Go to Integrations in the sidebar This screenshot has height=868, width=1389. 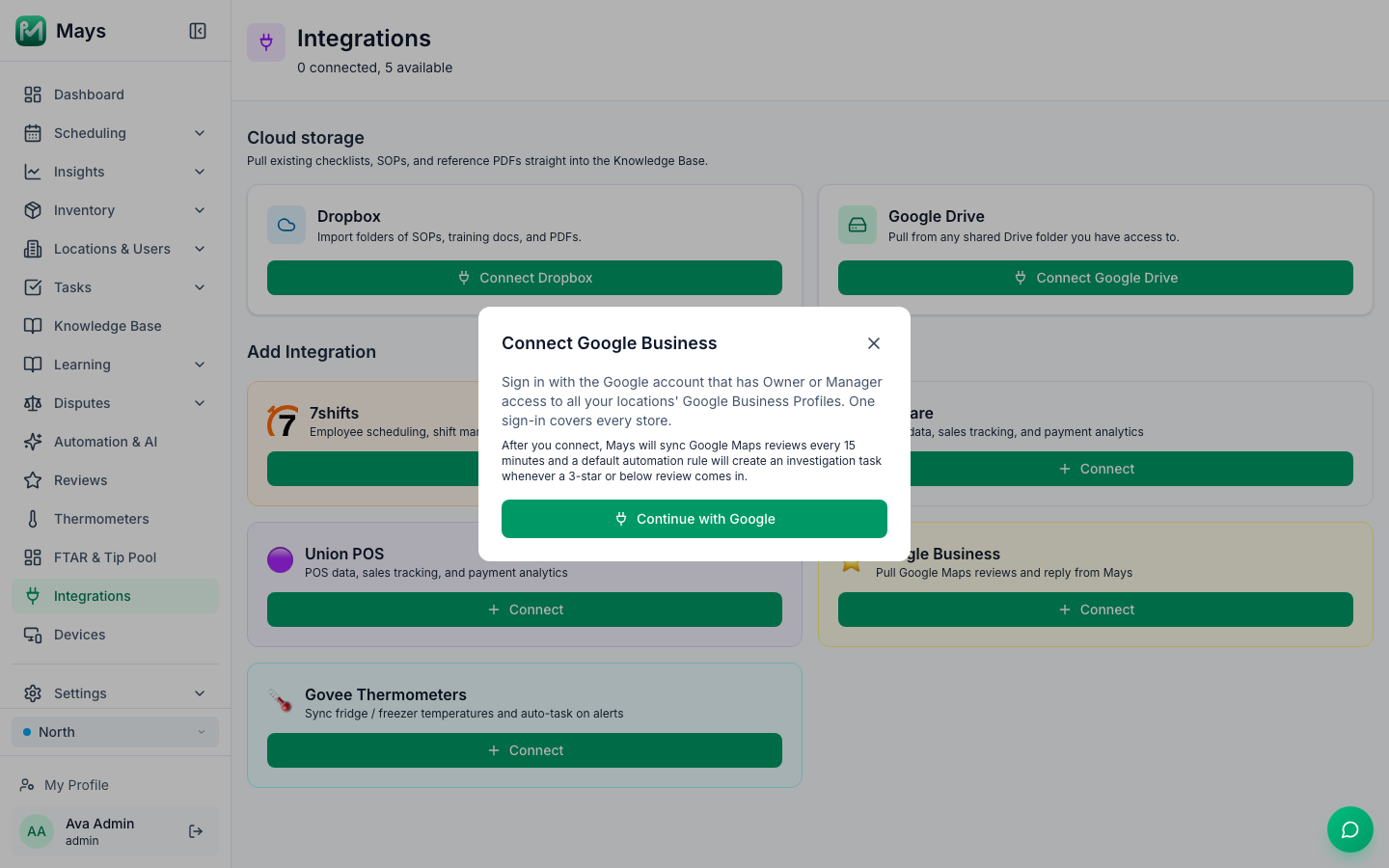pyautogui.click(x=116, y=596)
